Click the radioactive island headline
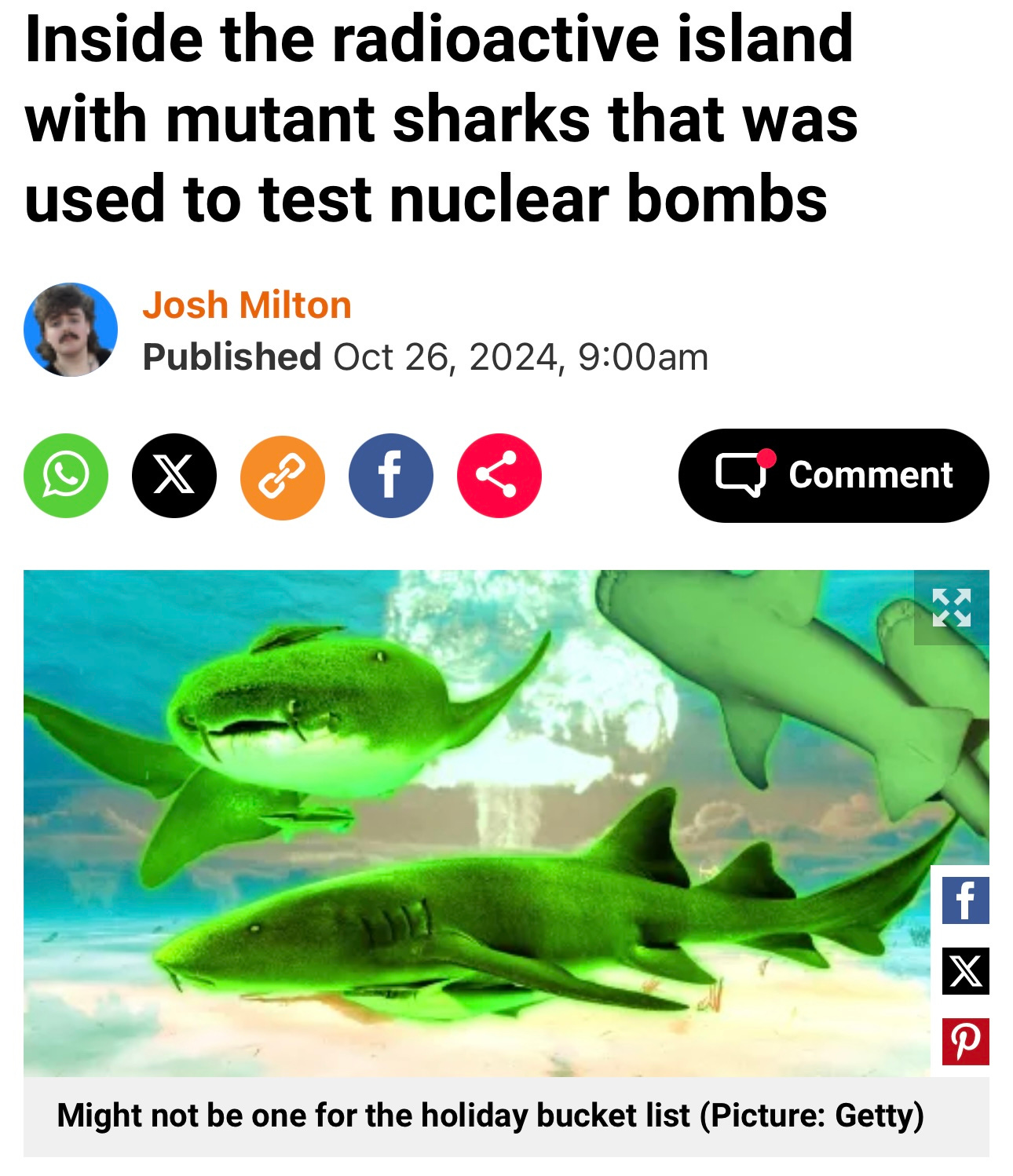Screen dimensions: 1013x1176 [441, 118]
